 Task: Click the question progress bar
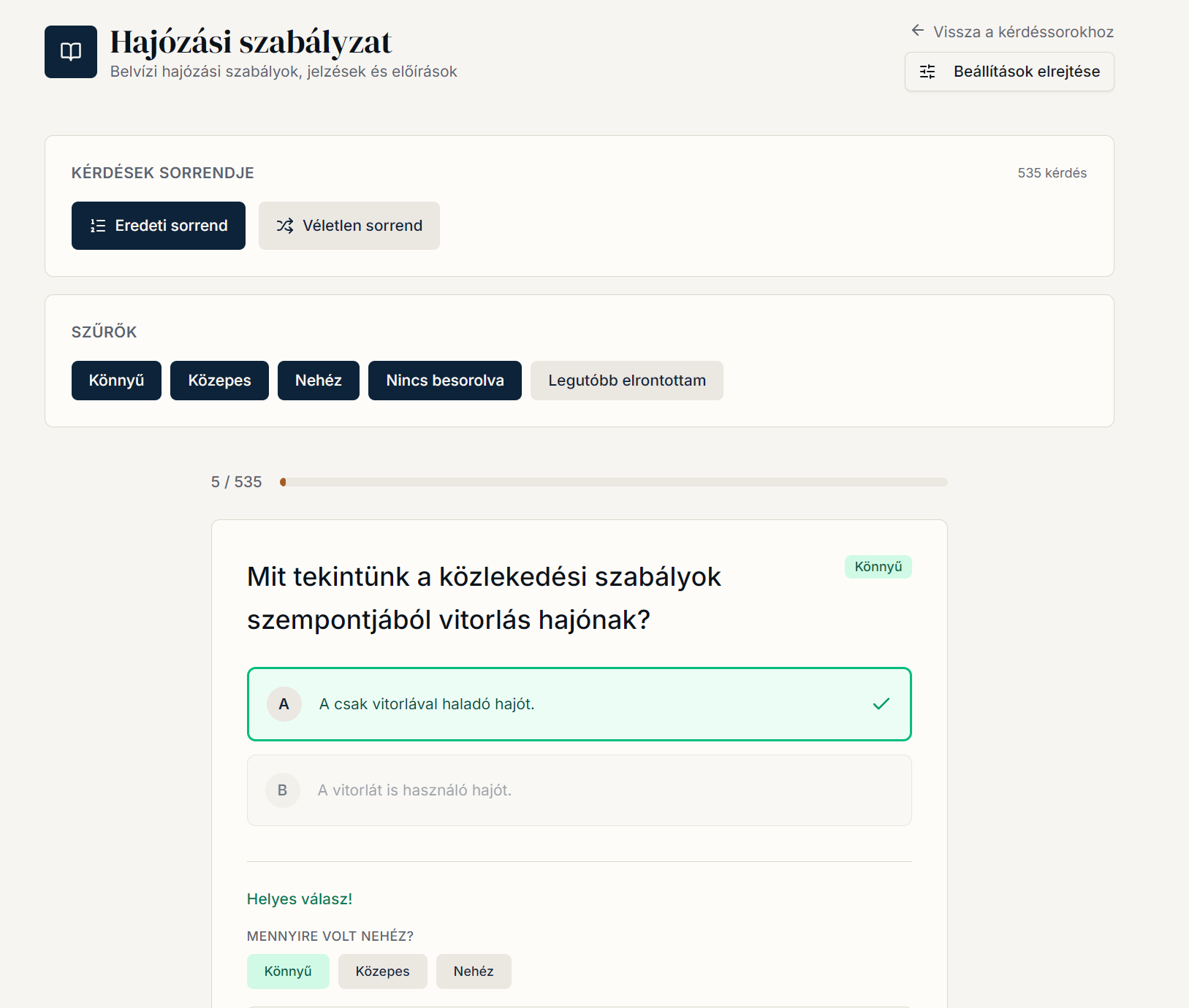[x=614, y=482]
